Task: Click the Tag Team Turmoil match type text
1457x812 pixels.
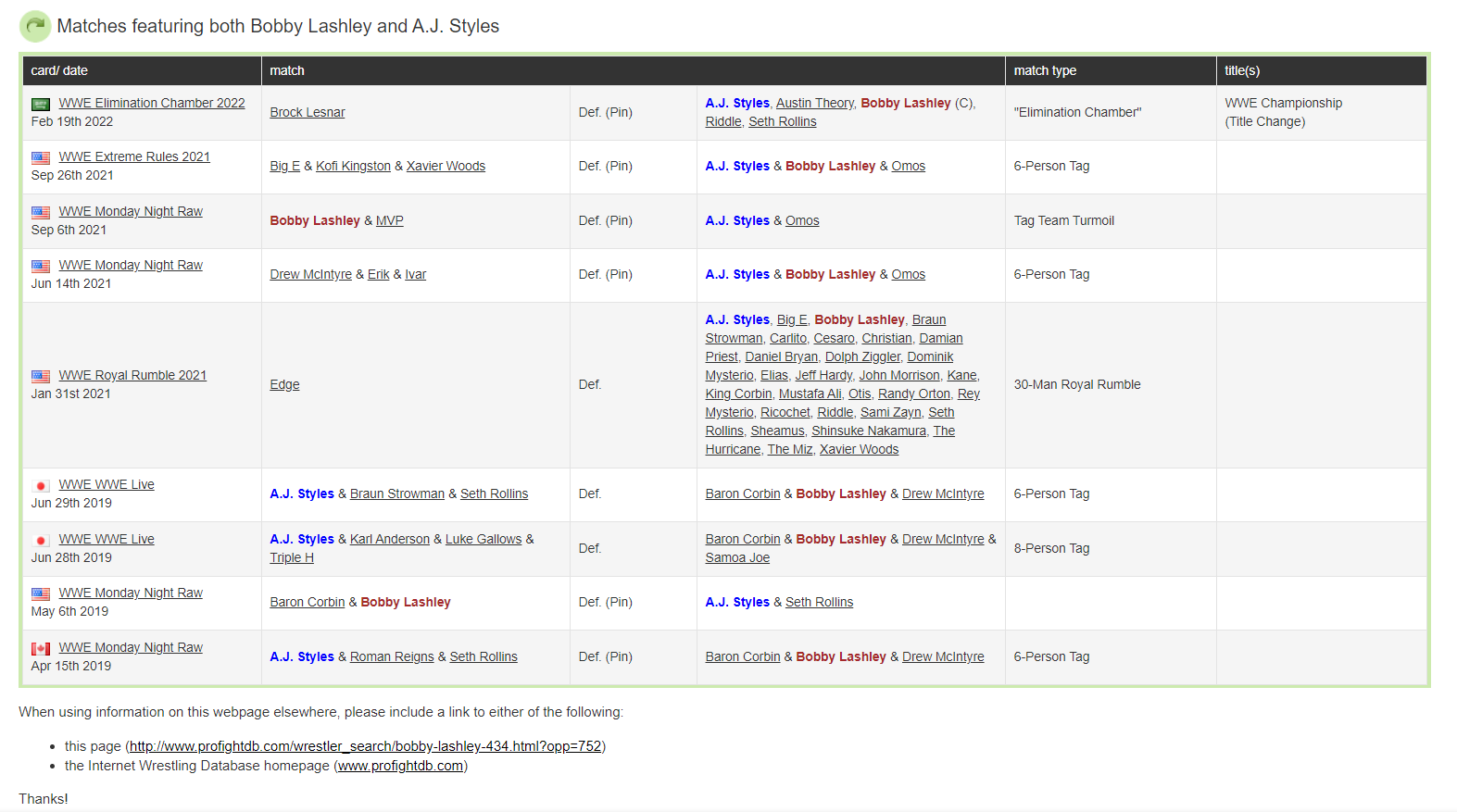Action: [x=1064, y=220]
